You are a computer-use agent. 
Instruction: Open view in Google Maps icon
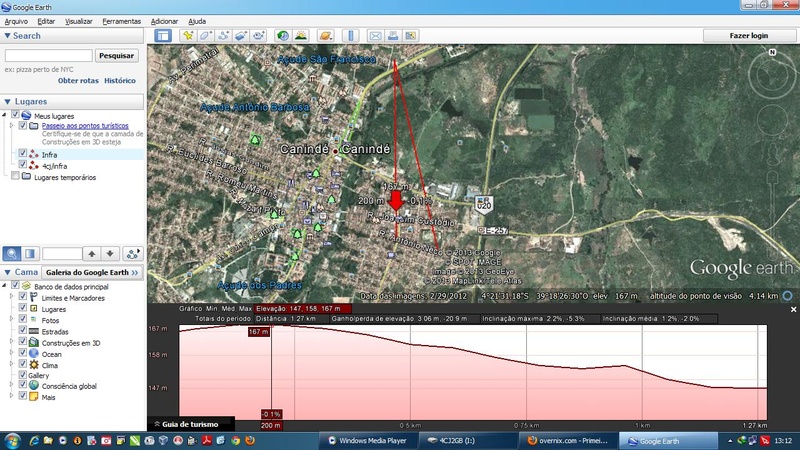pyautogui.click(x=411, y=36)
